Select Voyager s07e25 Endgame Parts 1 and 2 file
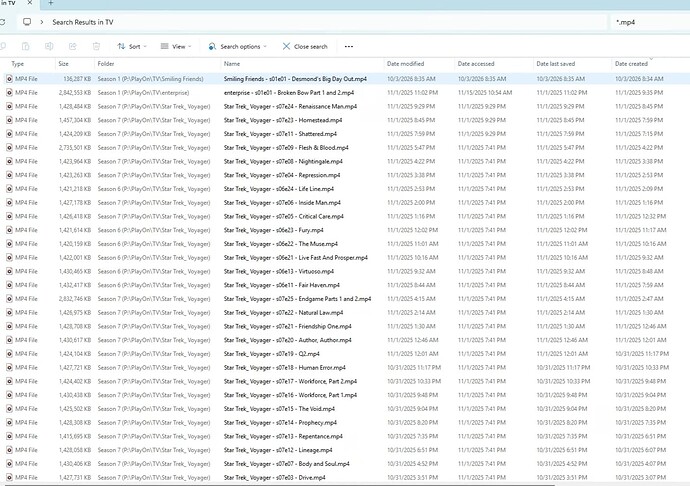690x486 pixels. 297,298
